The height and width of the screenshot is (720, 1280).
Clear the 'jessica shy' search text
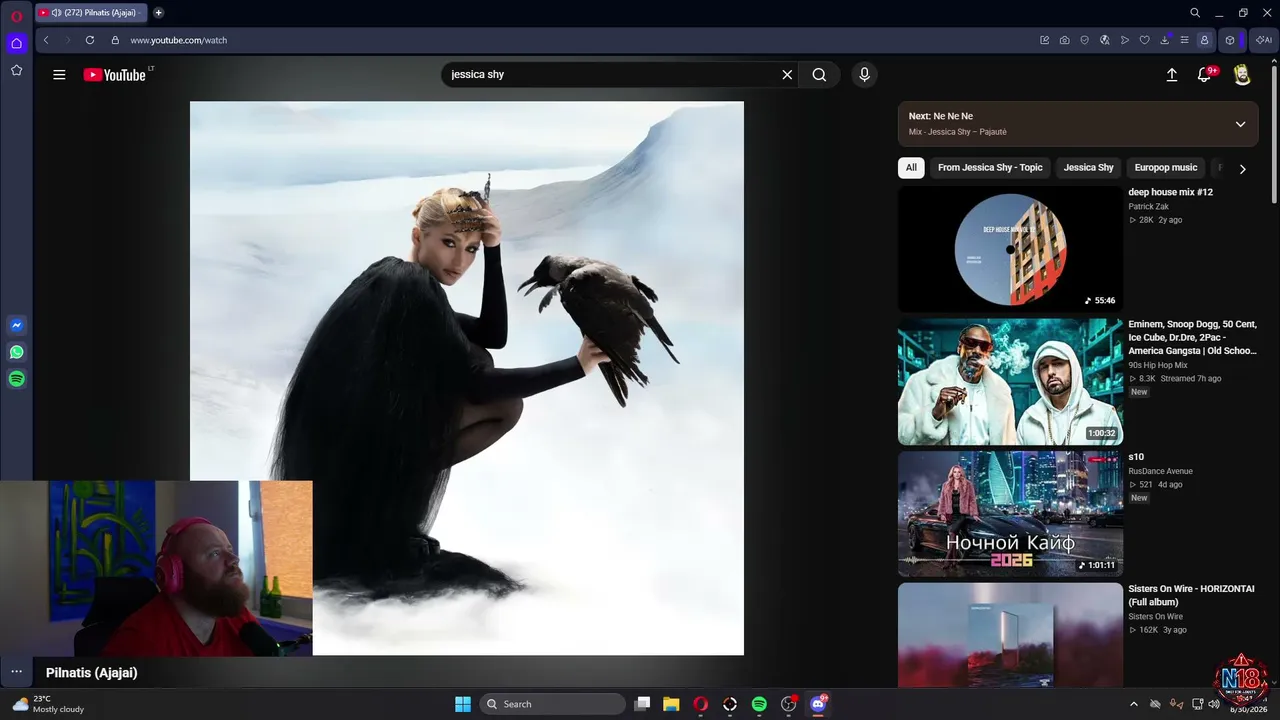coord(787,74)
